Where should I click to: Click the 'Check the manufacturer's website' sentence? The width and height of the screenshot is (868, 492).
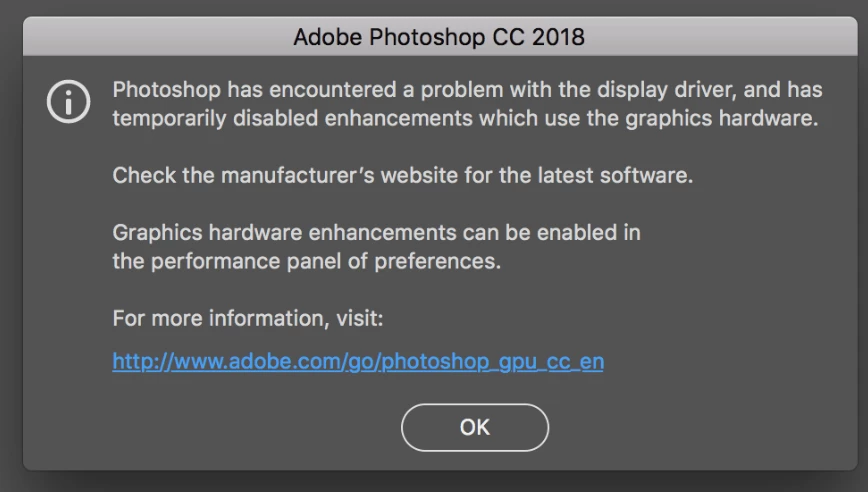[402, 176]
